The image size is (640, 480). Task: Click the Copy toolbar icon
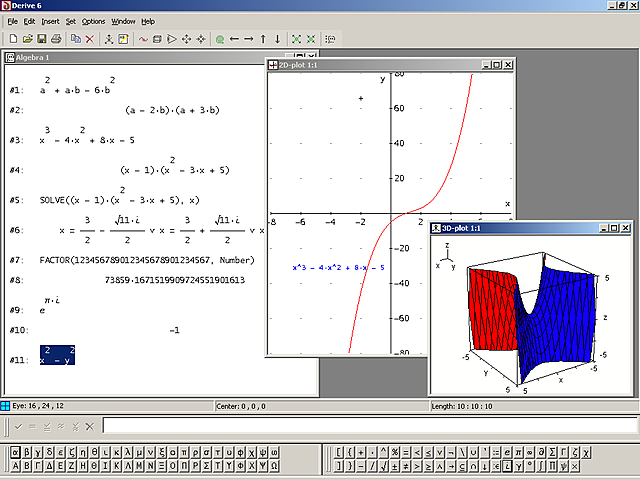tap(76, 39)
